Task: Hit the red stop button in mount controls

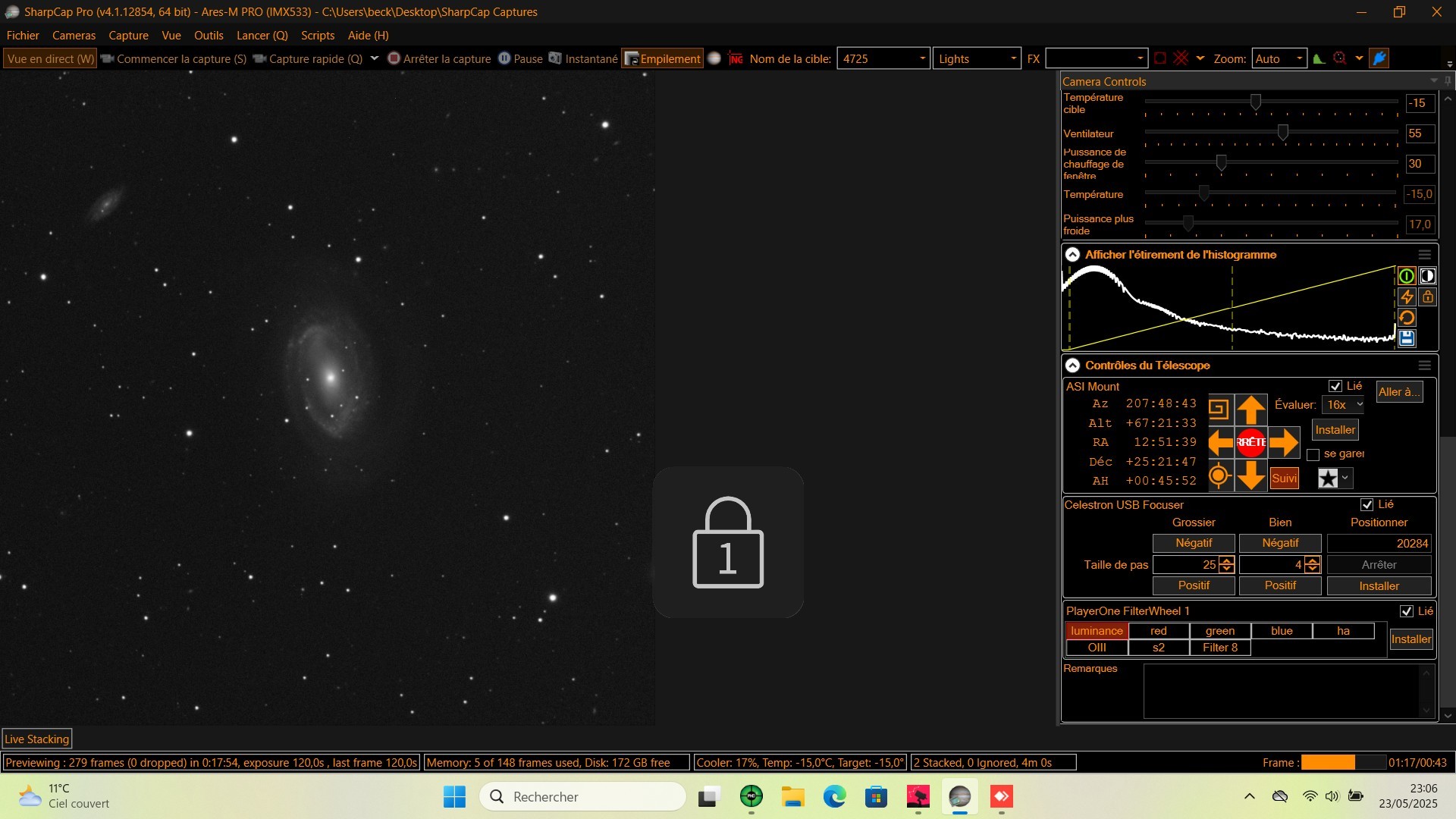Action: coord(1251,442)
